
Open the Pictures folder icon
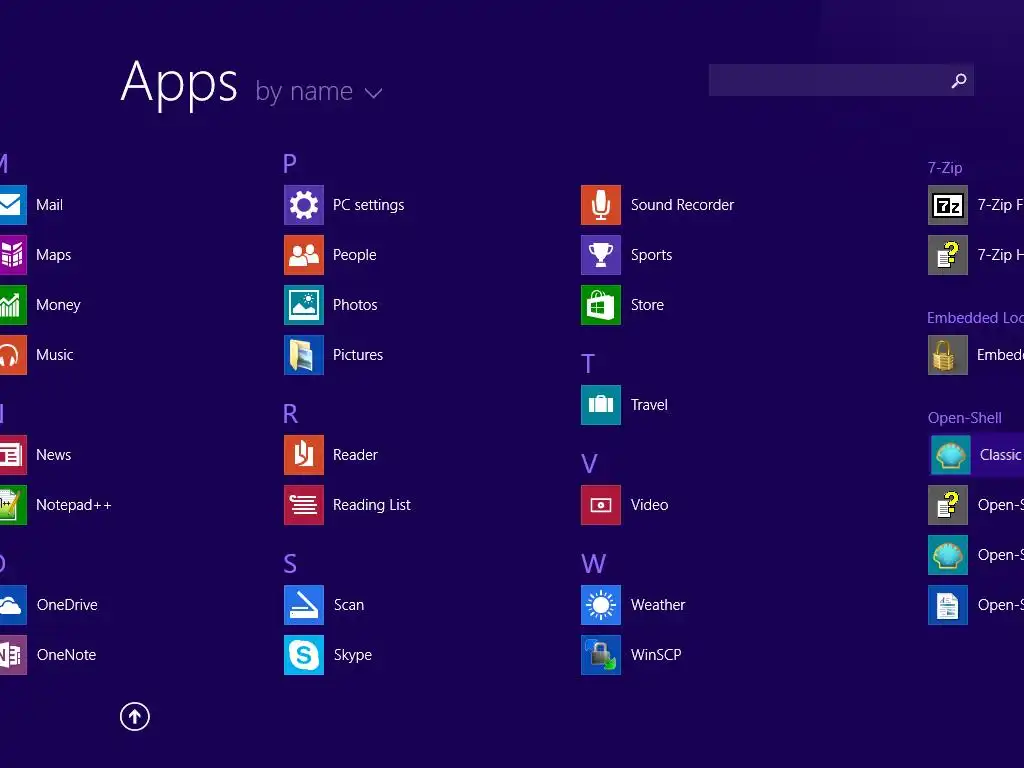pos(304,355)
